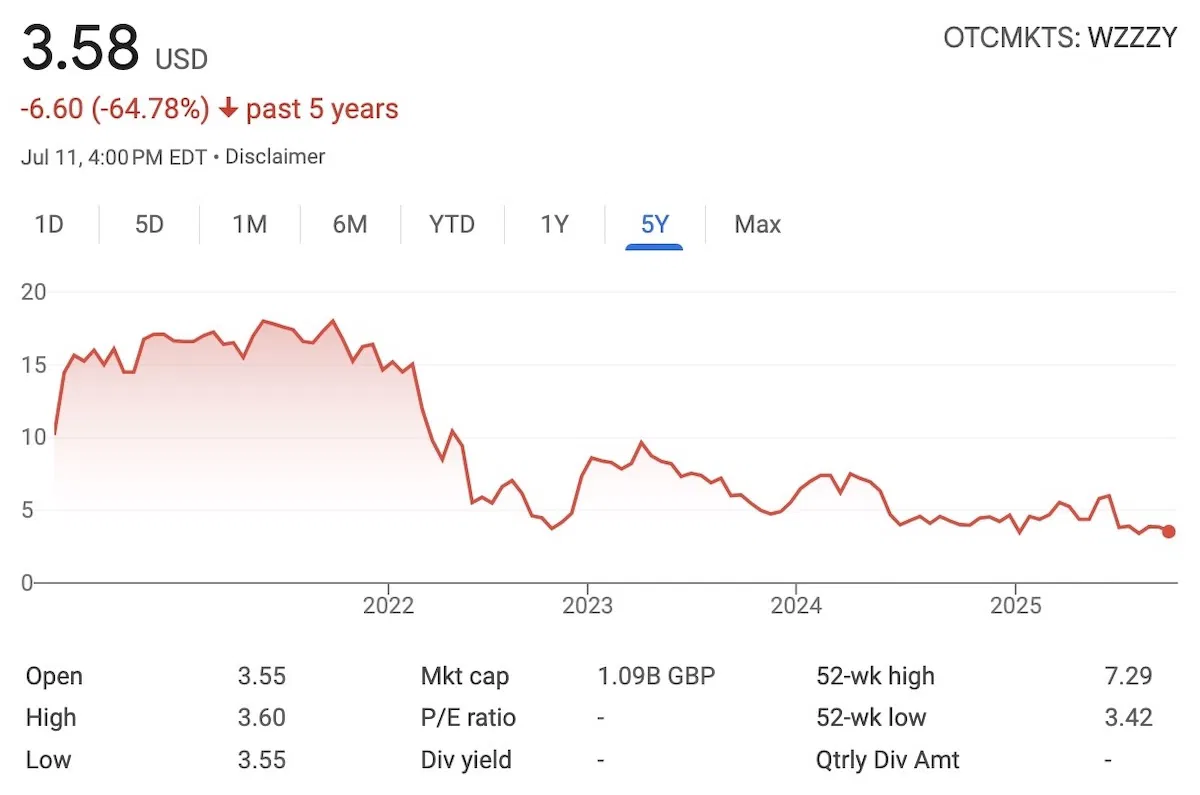The image size is (1200, 795).
Task: Select the Max range tab
Action: click(757, 224)
